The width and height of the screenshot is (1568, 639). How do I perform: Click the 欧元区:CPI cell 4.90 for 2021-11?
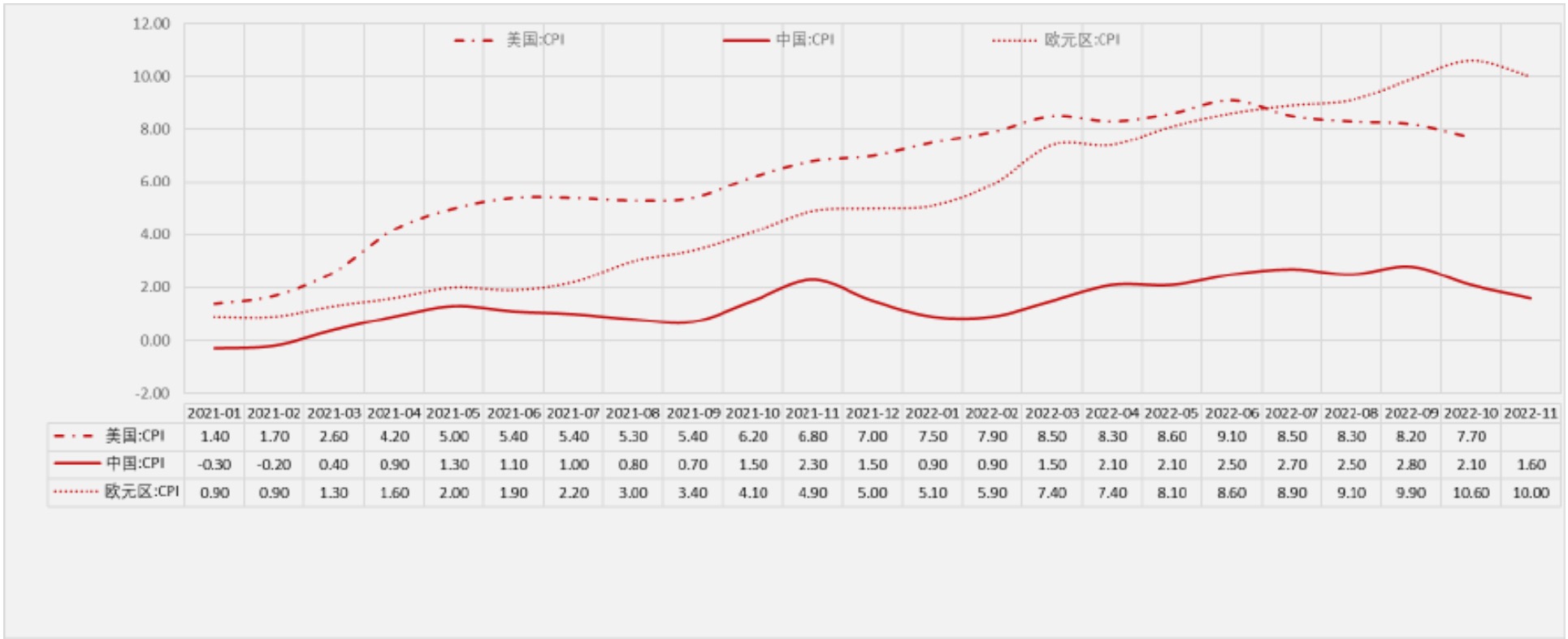click(812, 493)
